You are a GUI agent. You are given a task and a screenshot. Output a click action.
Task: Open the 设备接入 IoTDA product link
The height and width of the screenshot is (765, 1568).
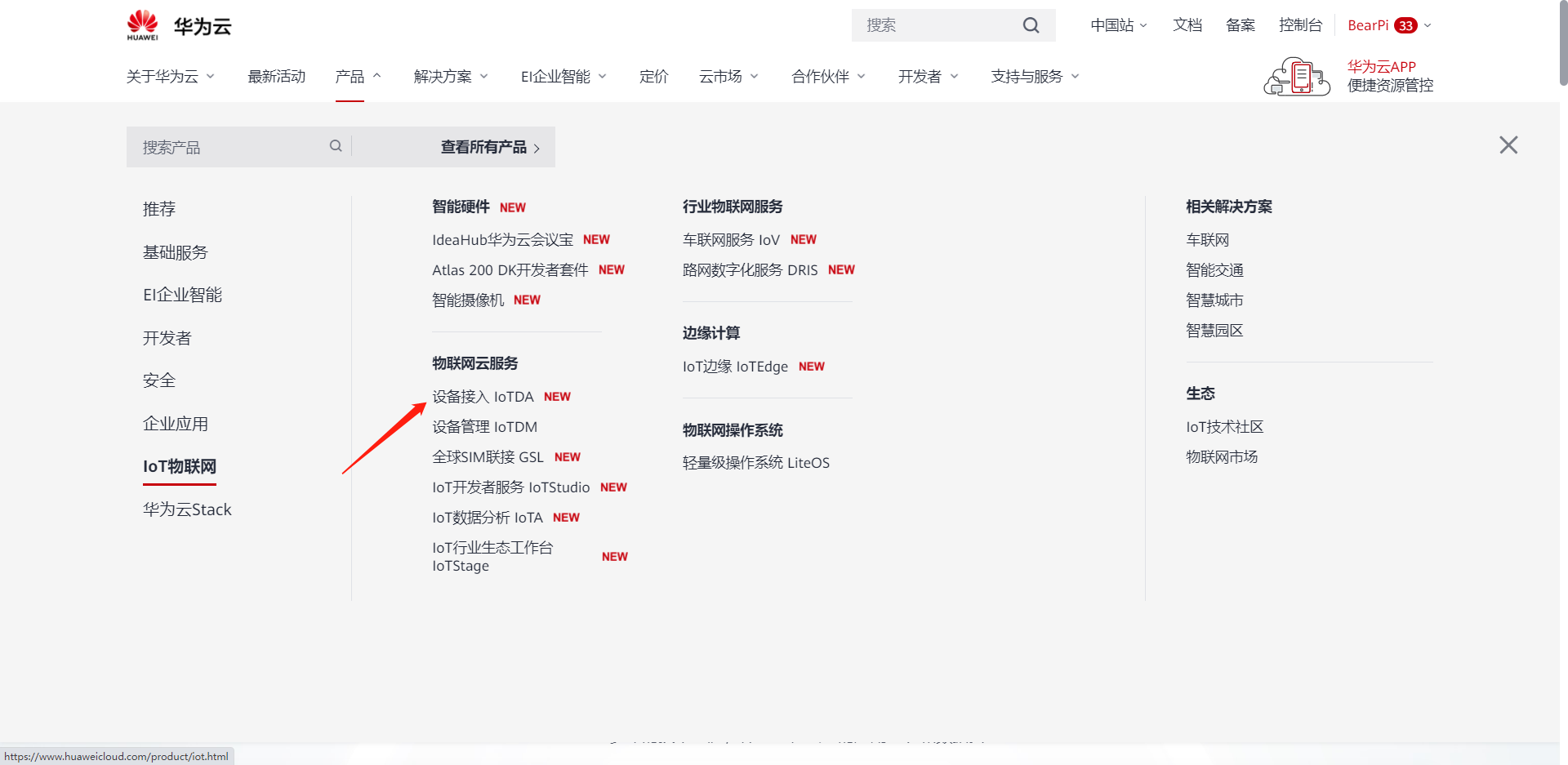(x=483, y=397)
